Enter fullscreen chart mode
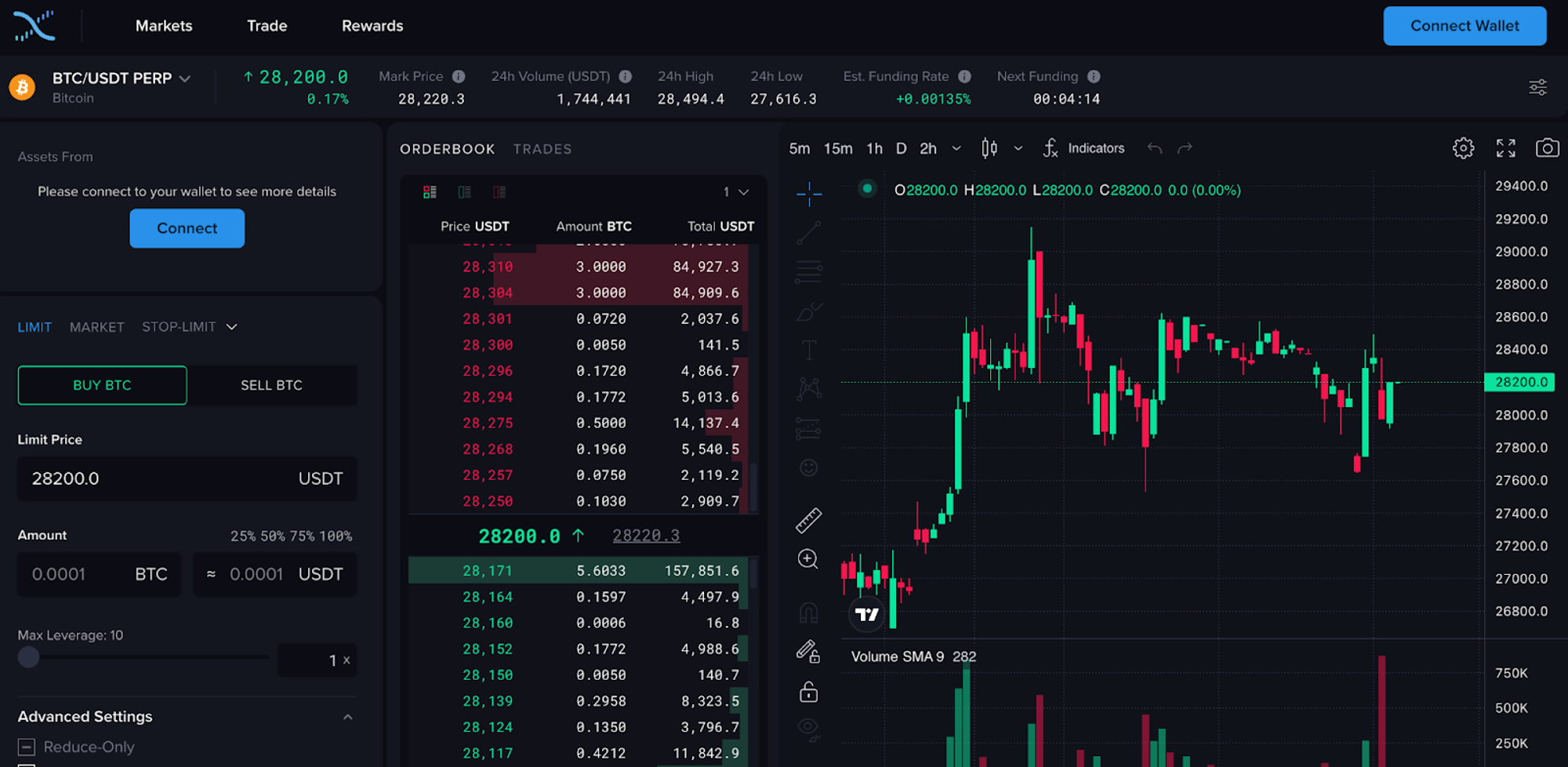Image resolution: width=1568 pixels, height=767 pixels. [x=1505, y=148]
